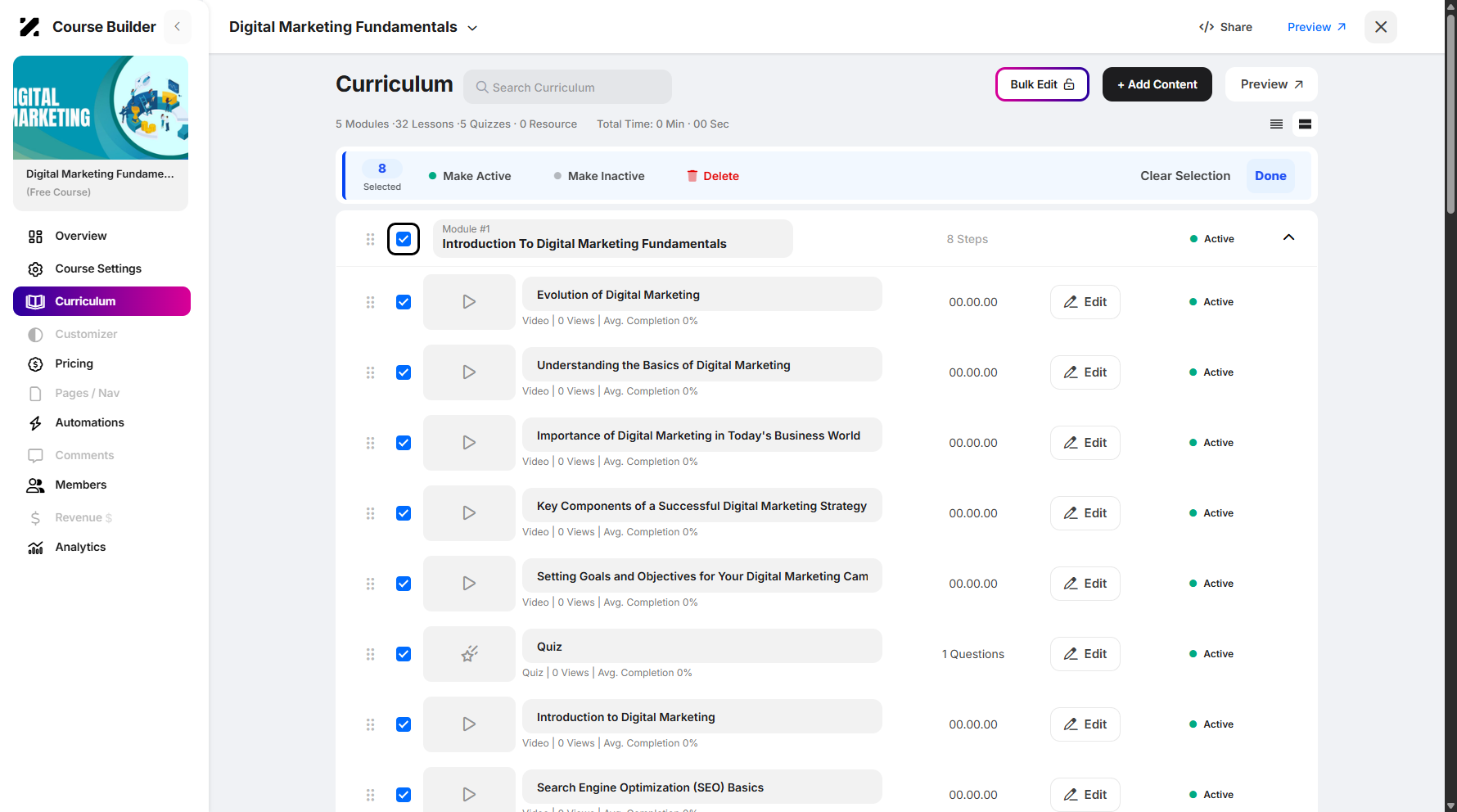This screenshot has width=1457, height=812.
Task: Edit the Key Components lesson
Action: tap(1085, 513)
